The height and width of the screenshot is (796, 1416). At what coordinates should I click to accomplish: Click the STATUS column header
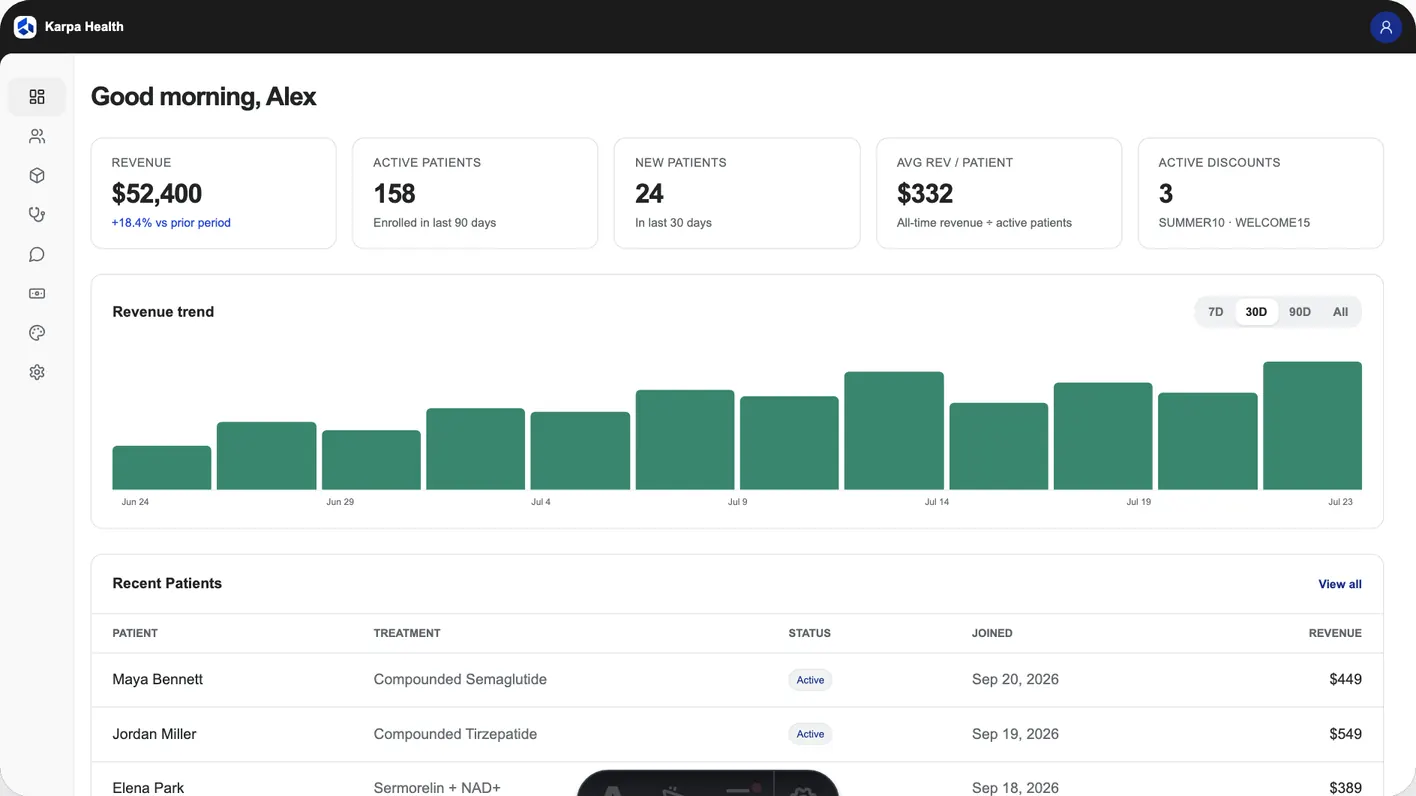click(x=809, y=633)
